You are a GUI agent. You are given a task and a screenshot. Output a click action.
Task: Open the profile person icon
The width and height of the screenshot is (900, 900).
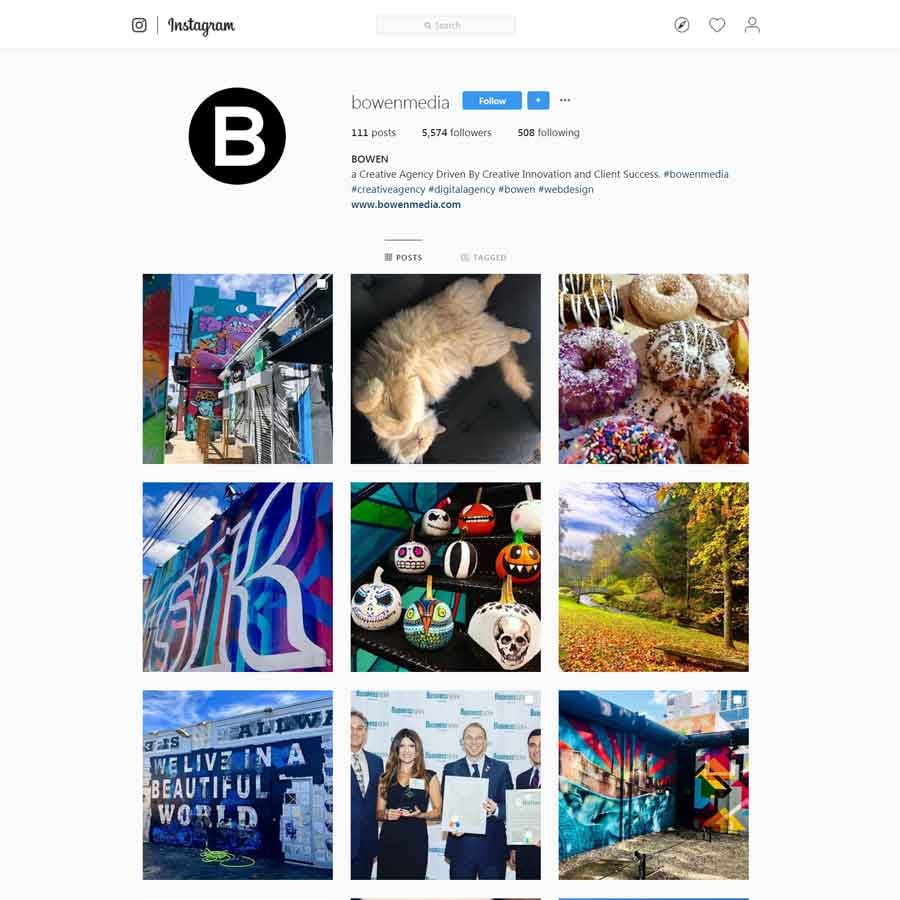pos(752,25)
